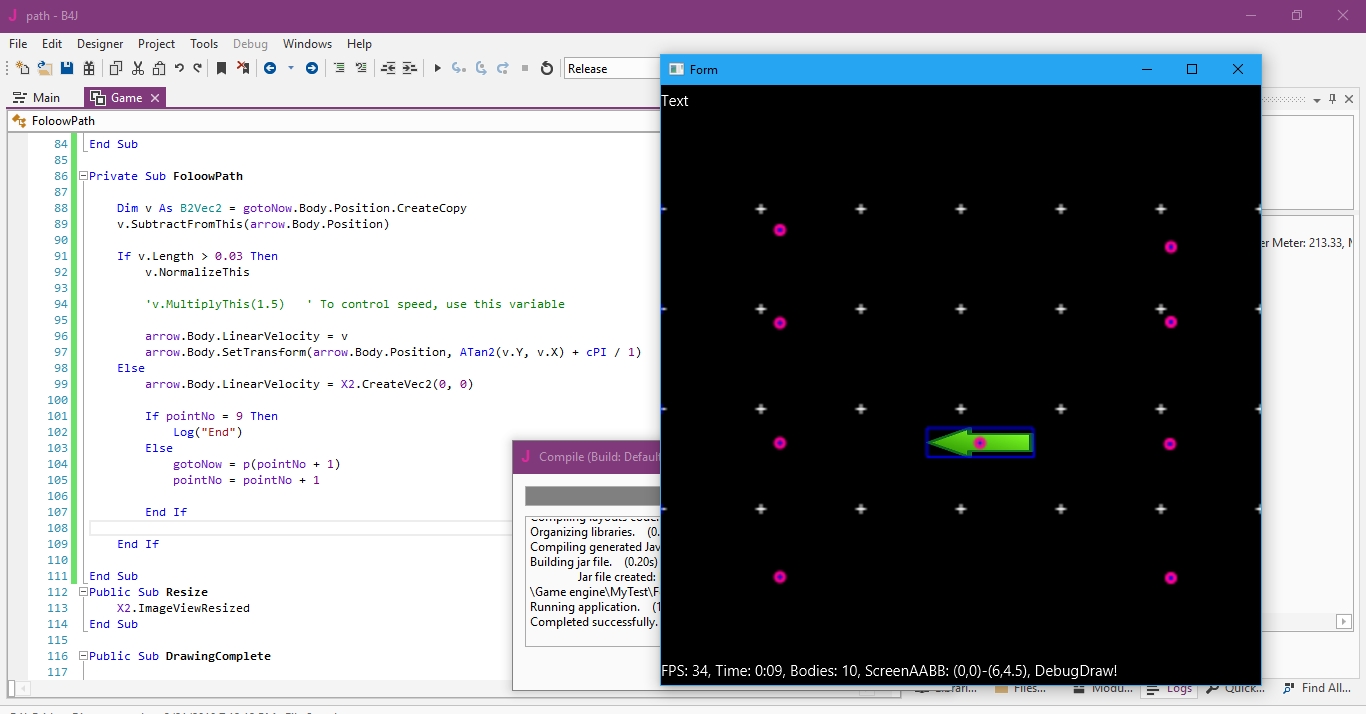1366x714 pixels.
Task: Open the navigate-back history dropdown arrow
Action: tap(291, 69)
